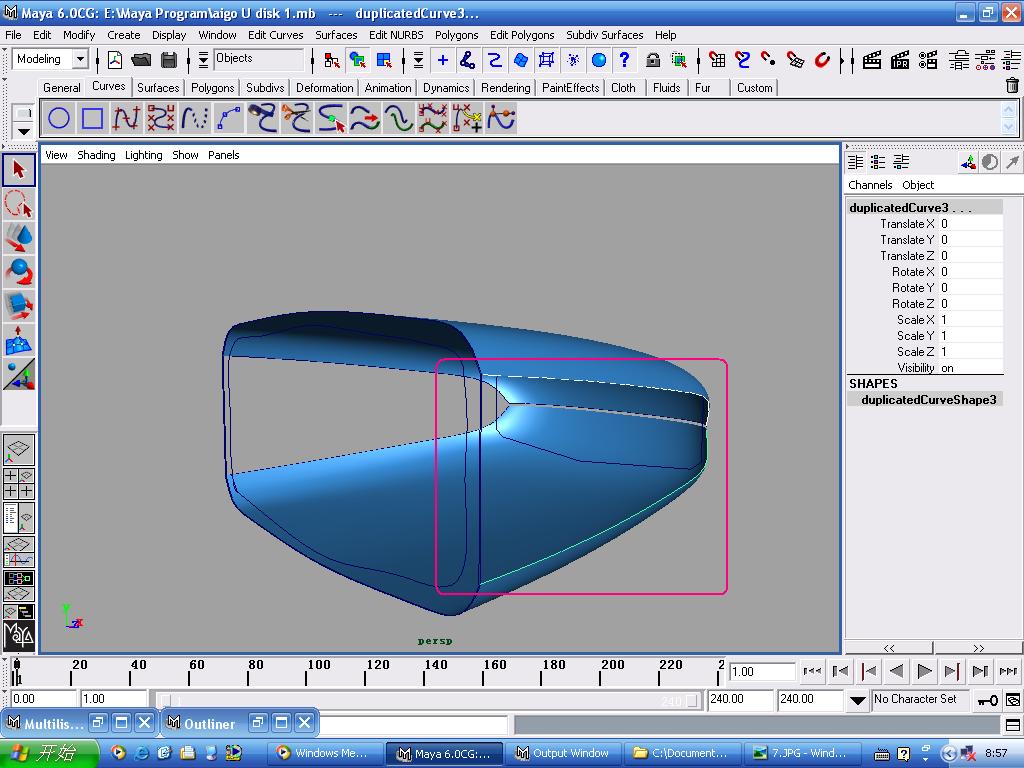
Task: Click the Visibility value field showing on
Action: coord(970,368)
